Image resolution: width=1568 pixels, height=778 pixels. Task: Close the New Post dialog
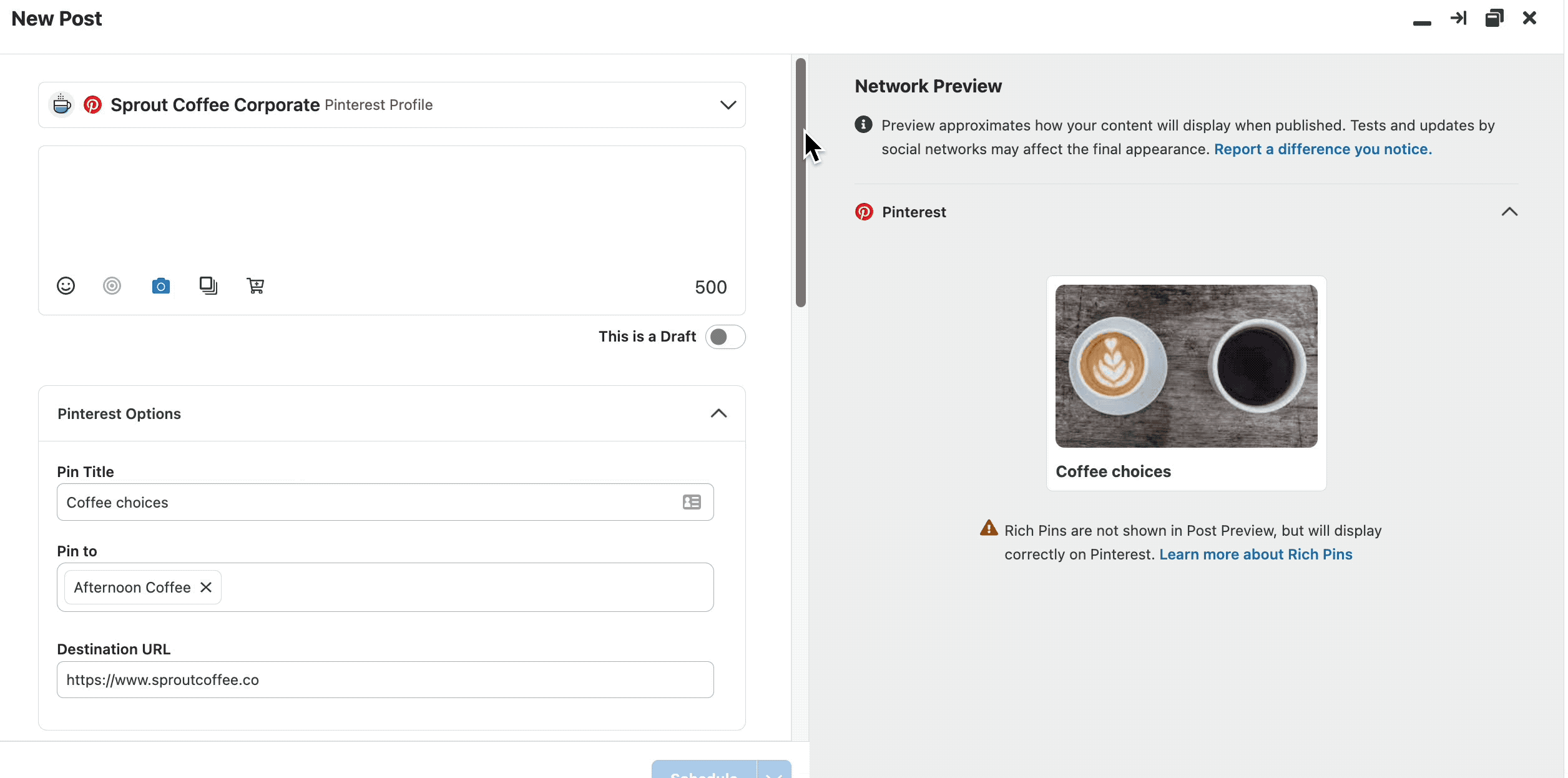(1529, 18)
